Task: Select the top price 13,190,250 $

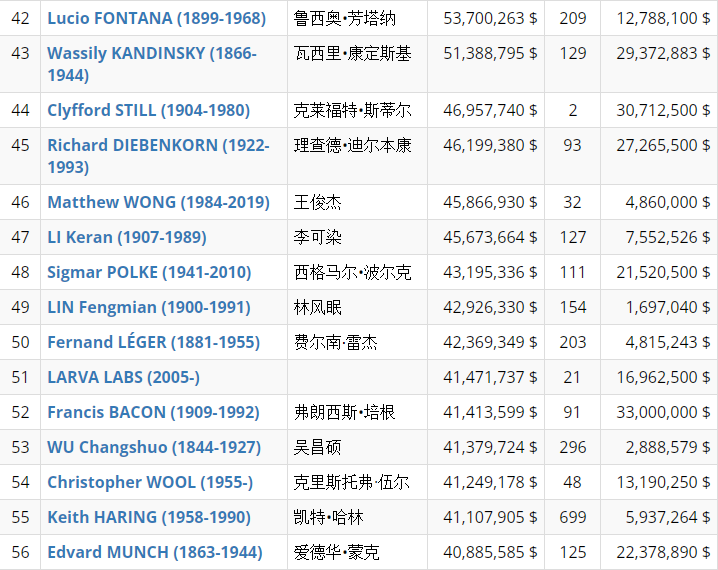Action: click(664, 483)
